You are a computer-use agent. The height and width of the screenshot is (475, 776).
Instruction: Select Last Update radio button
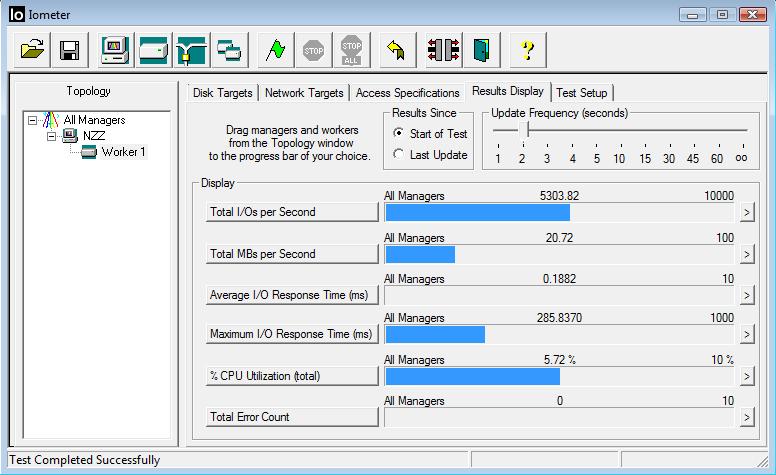click(x=398, y=154)
